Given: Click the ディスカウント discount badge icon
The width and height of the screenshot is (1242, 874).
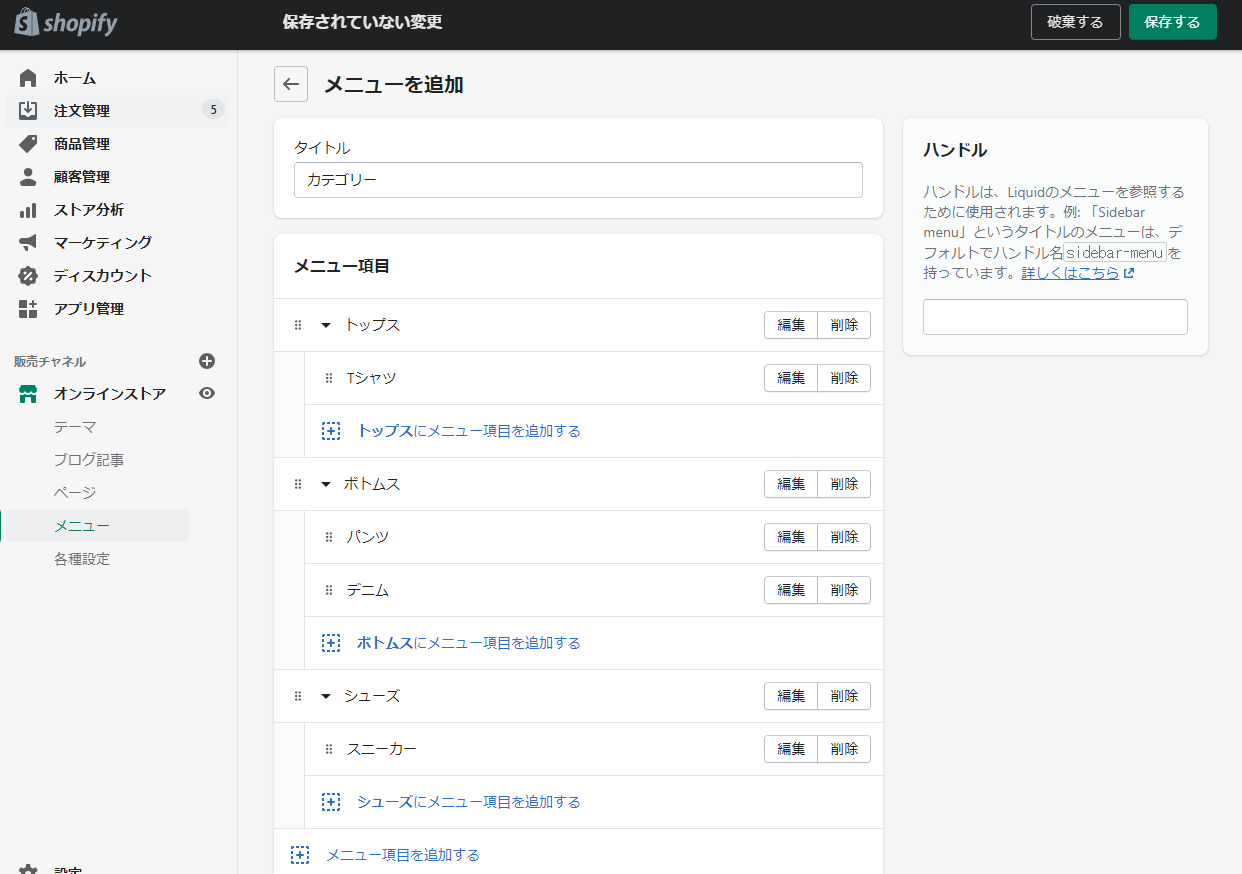Looking at the screenshot, I should tap(28, 276).
